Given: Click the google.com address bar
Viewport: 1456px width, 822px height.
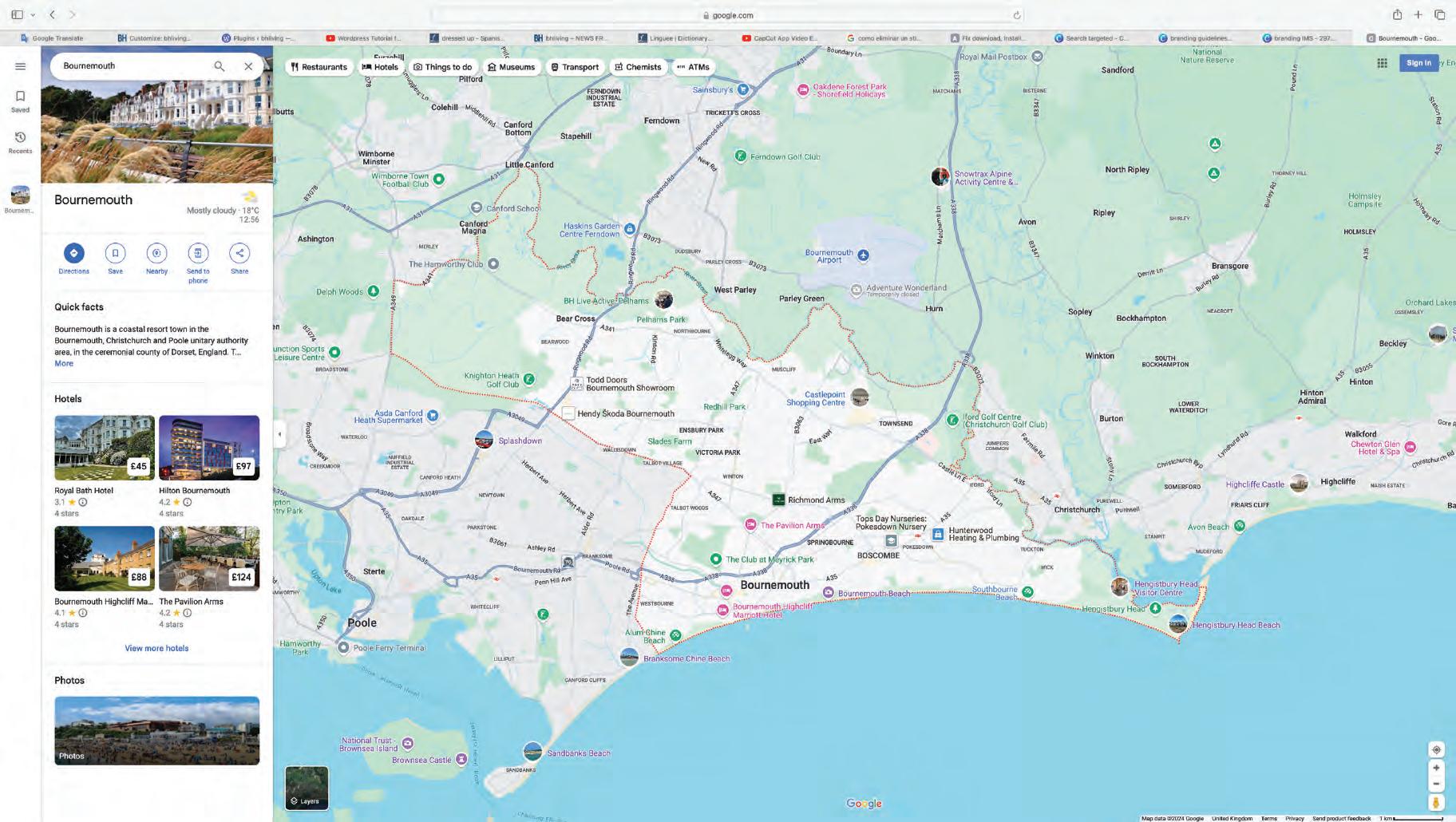Looking at the screenshot, I should click(x=728, y=15).
